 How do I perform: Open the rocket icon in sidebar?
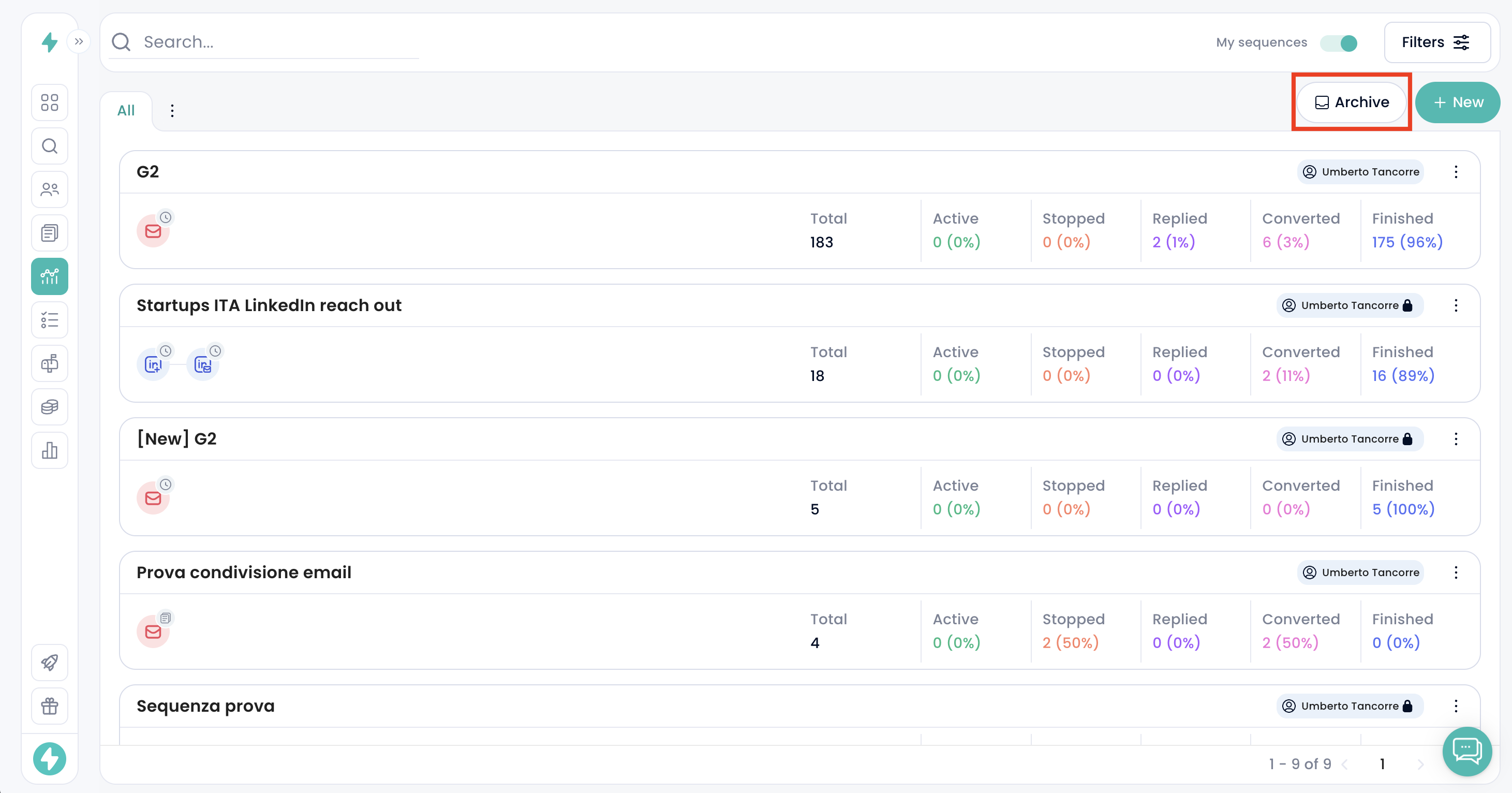tap(49, 662)
